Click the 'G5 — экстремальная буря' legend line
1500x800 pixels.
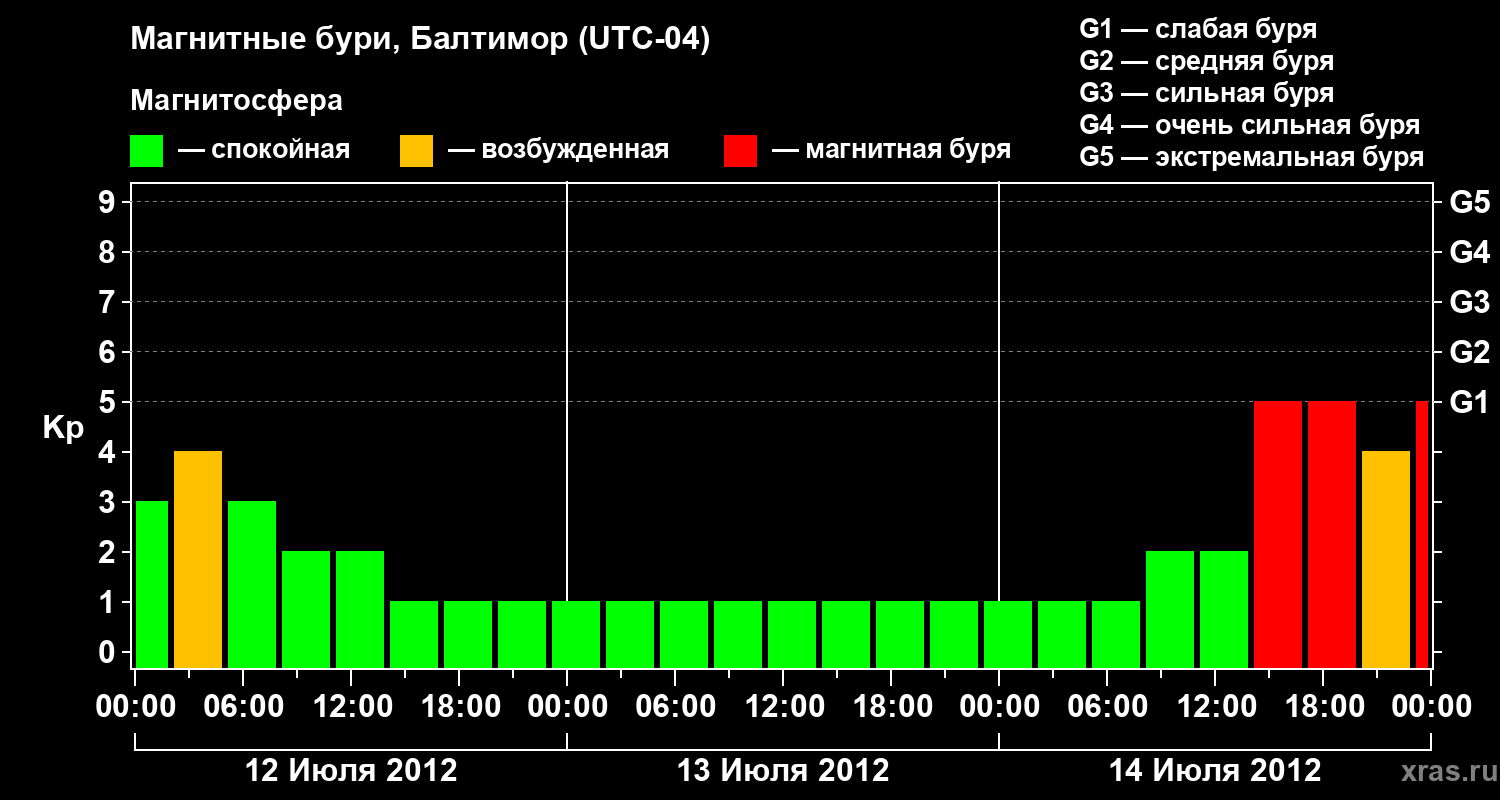(x=1252, y=157)
